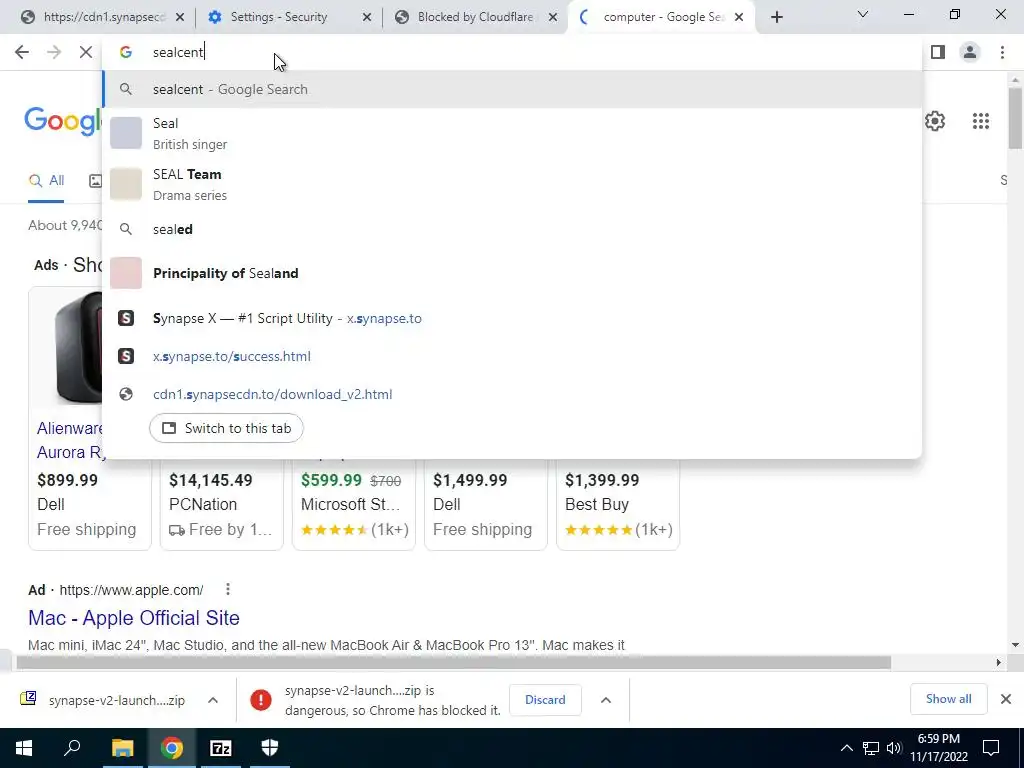Viewport: 1024px width, 768px height.
Task: Select the All search results tab
Action: 46,181
